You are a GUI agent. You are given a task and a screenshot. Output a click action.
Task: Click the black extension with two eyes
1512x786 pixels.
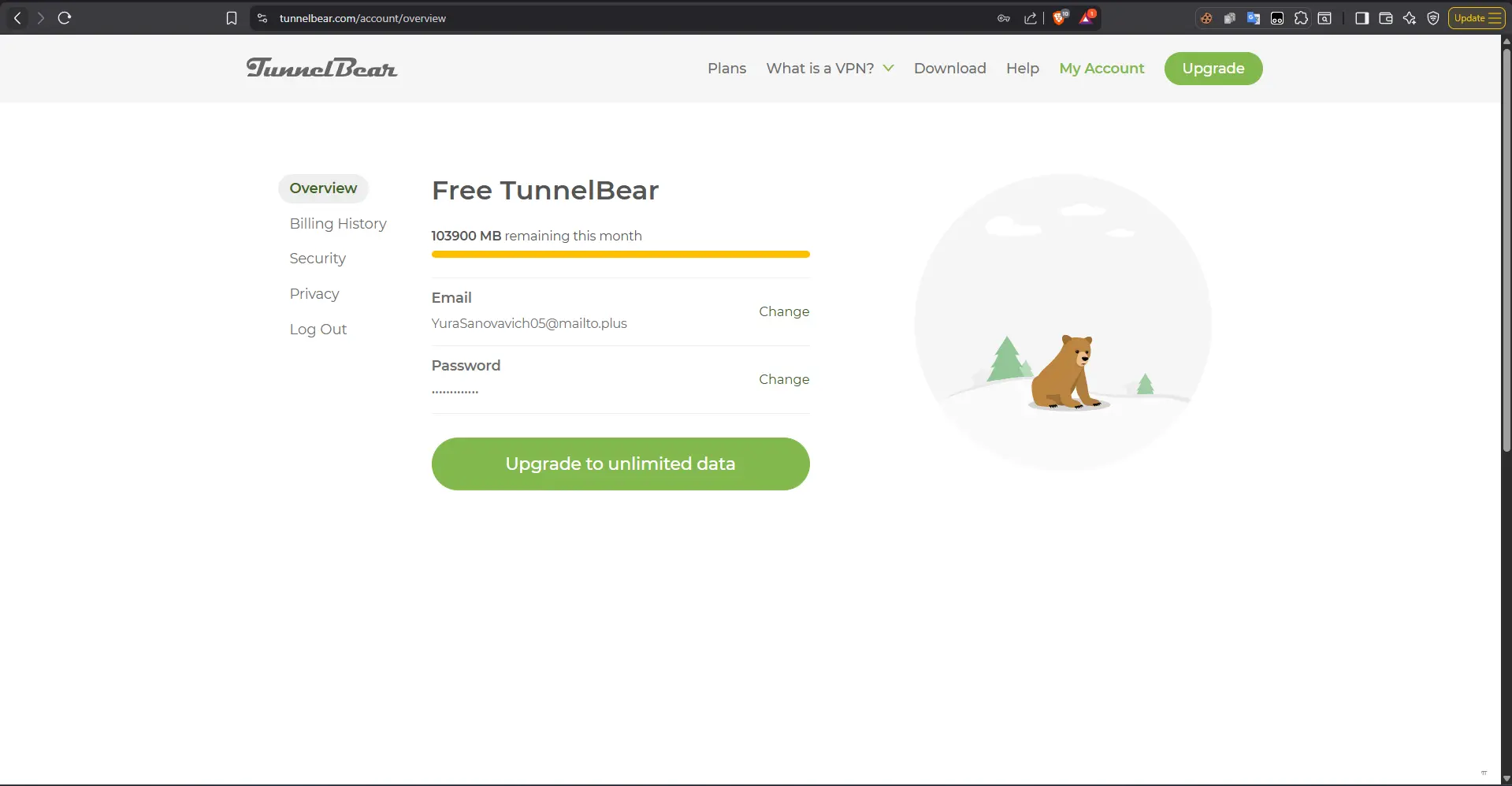(1277, 18)
